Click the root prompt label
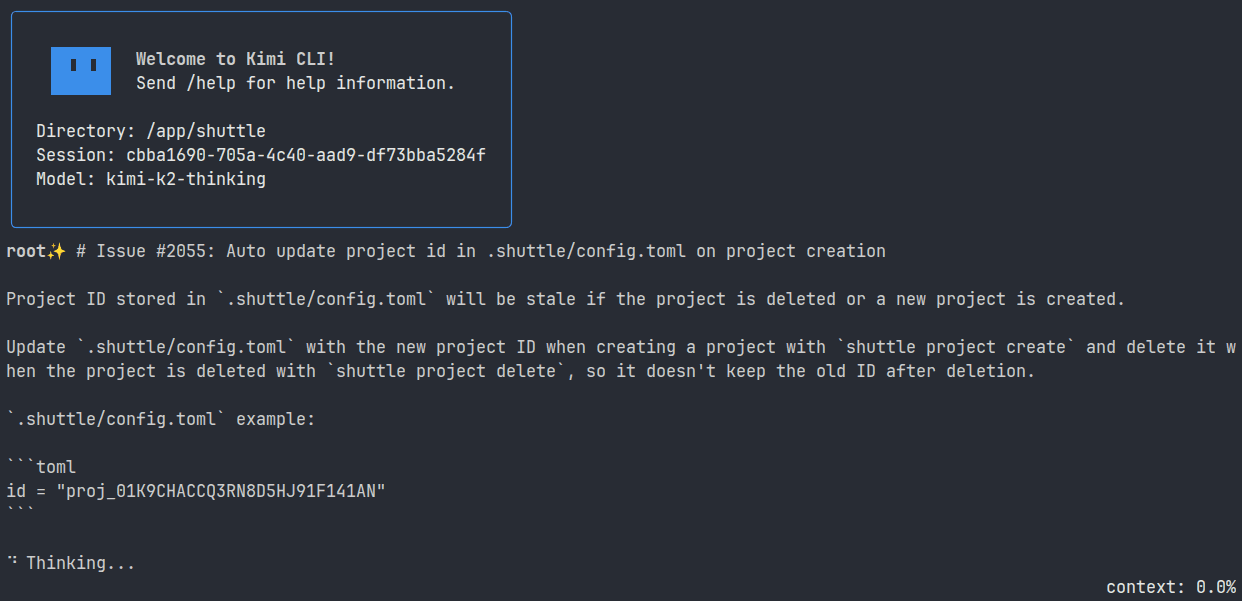 tap(26, 251)
